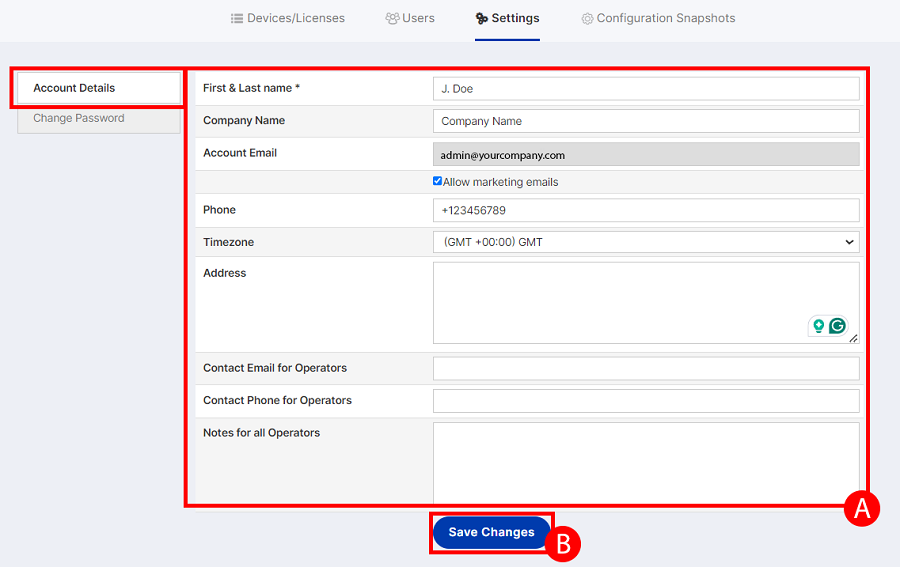Click the Account Email field
900x567 pixels.
[645, 155]
